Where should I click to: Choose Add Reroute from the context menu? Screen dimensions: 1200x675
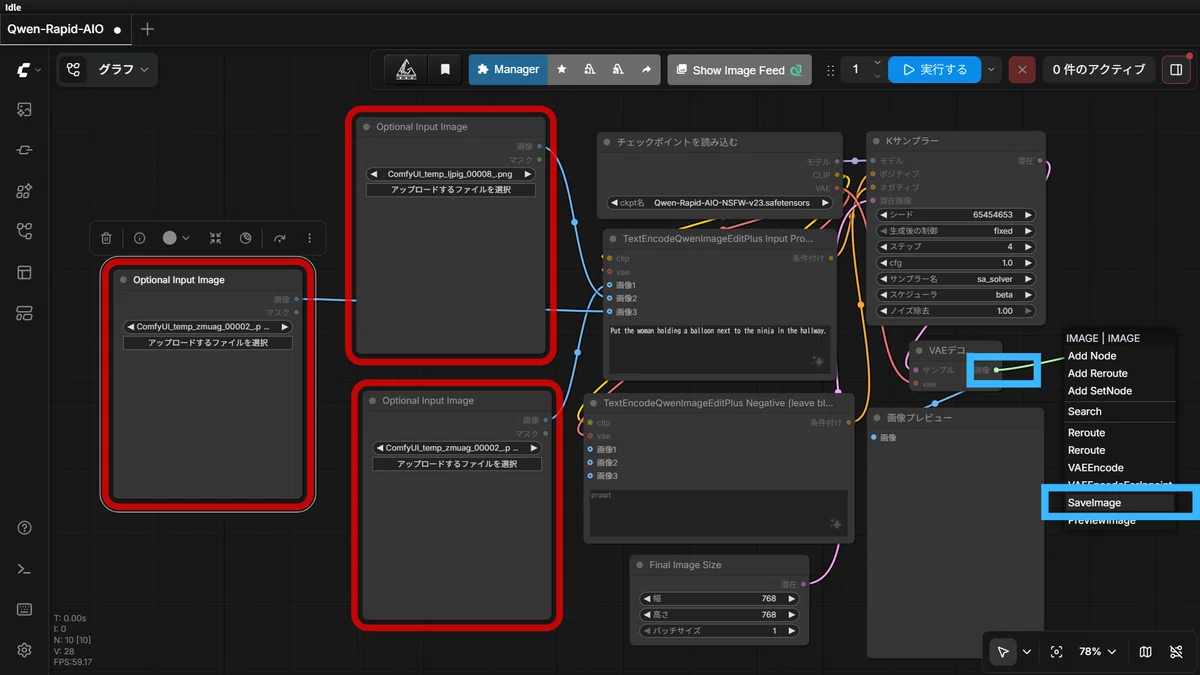click(x=1097, y=373)
